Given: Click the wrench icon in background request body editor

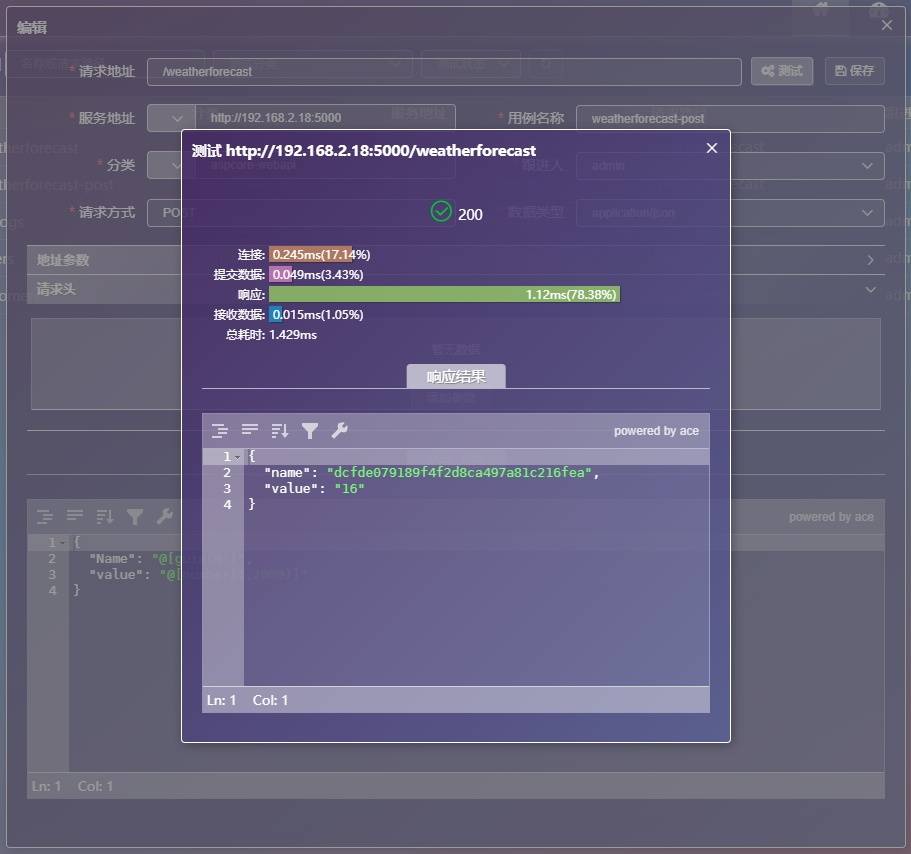Looking at the screenshot, I should pos(164,516).
